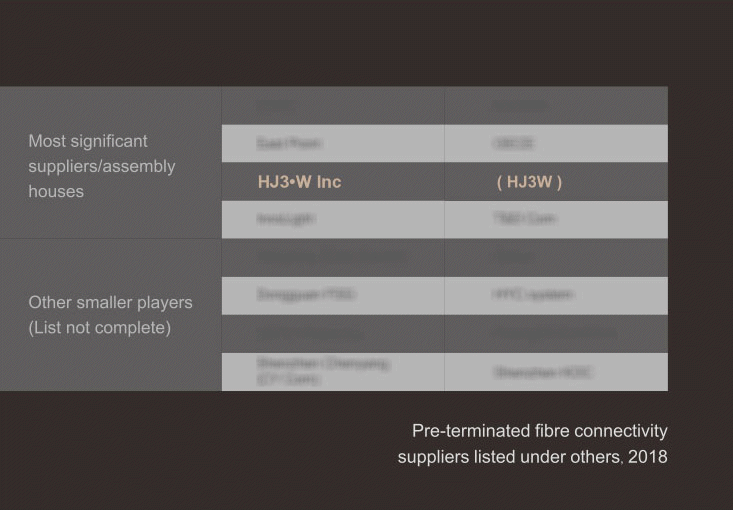733x510 pixels.
Task: Select the 2018 year in the caption
Action: click(649, 458)
